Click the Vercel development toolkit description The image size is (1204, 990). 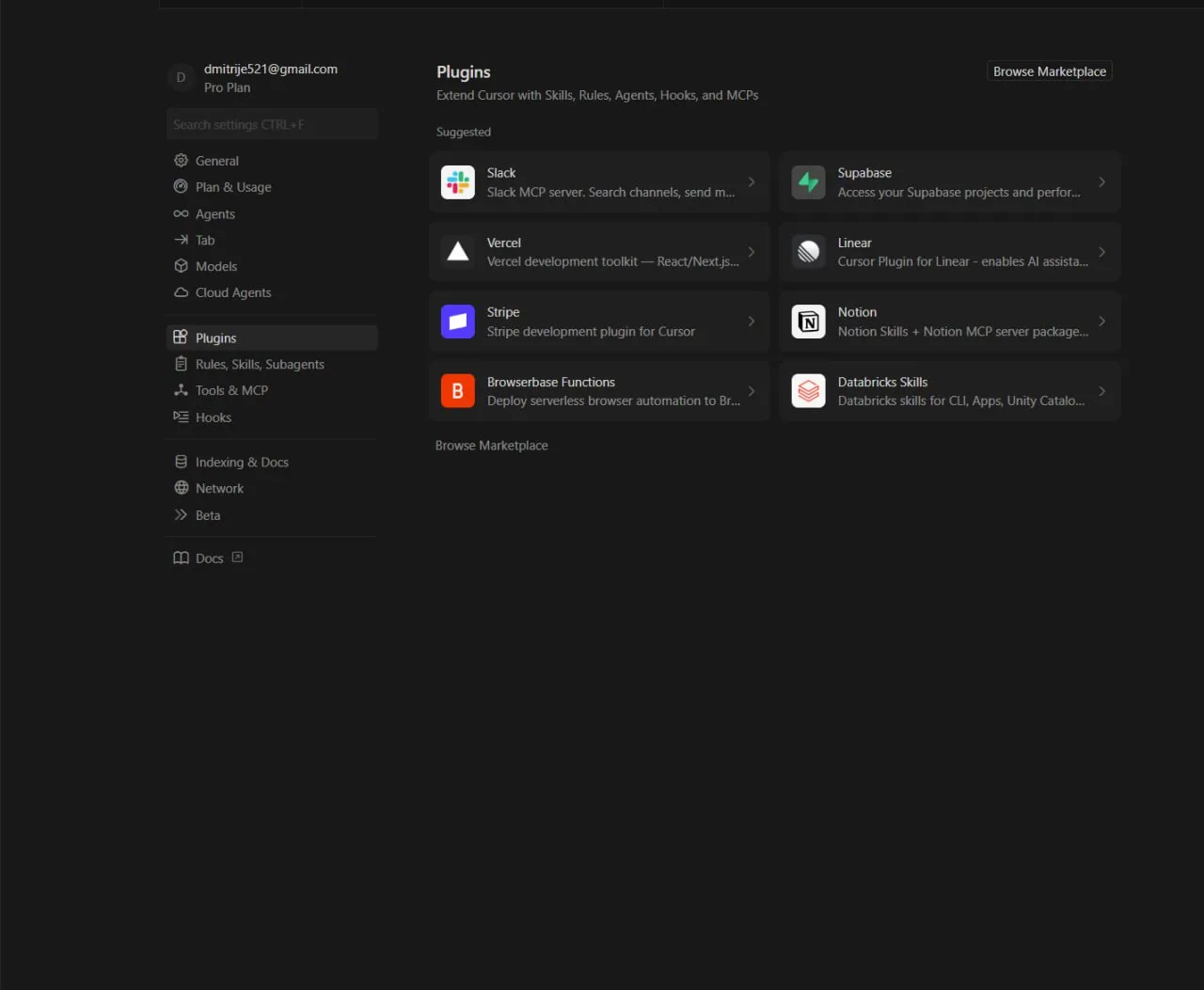click(x=613, y=261)
